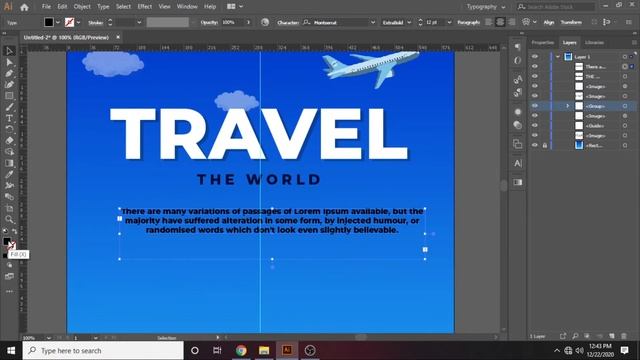
Task: Click the align left paragraph icon
Action: (x=489, y=22)
